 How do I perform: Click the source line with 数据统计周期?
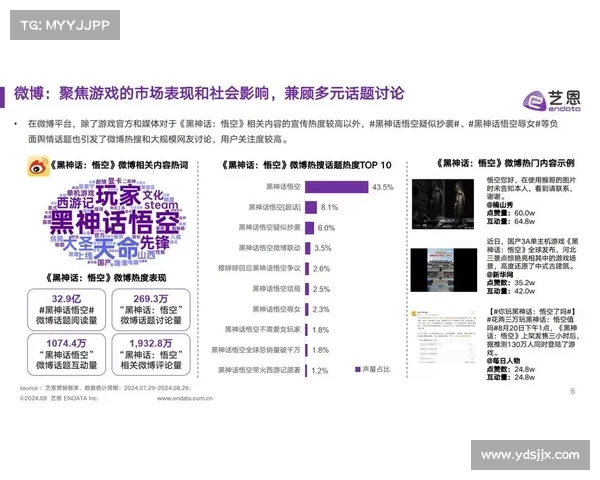(105, 388)
